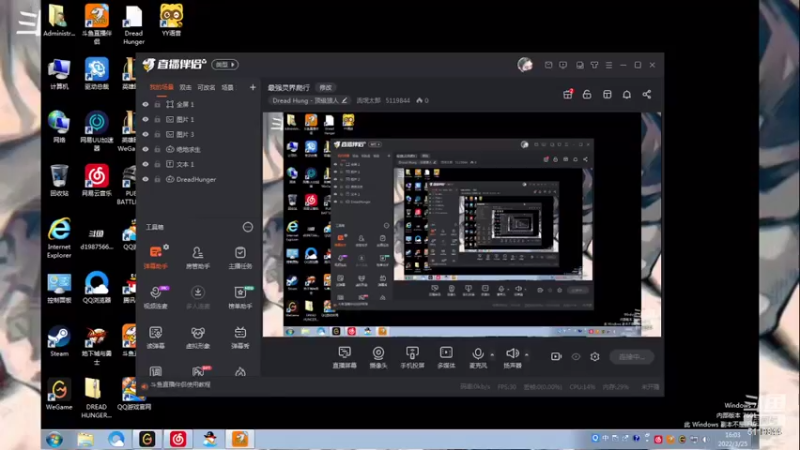Hide the 全屏 1 source
Screen dimensions: 800x450
coord(145,104)
